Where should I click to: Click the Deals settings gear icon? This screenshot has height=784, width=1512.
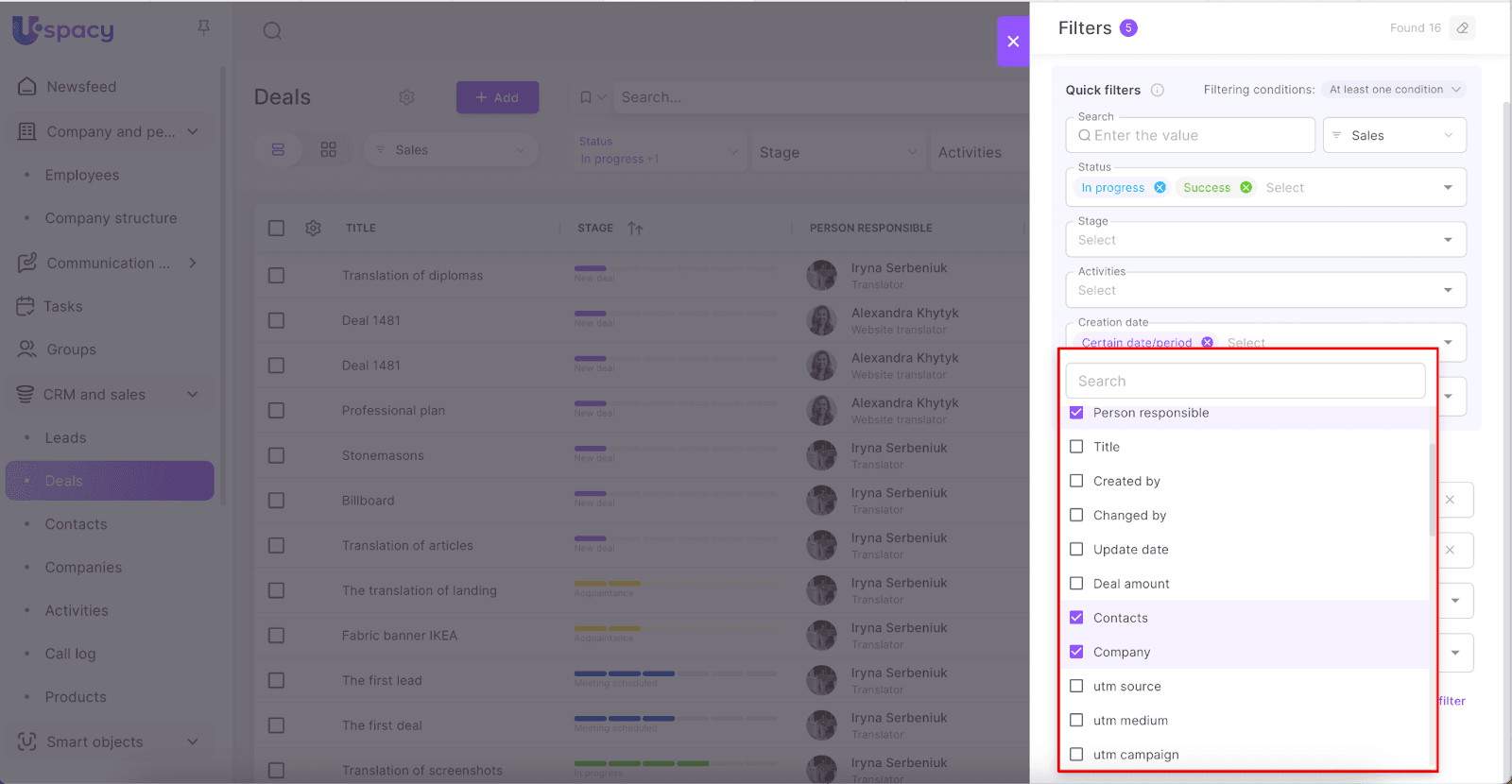tap(407, 97)
